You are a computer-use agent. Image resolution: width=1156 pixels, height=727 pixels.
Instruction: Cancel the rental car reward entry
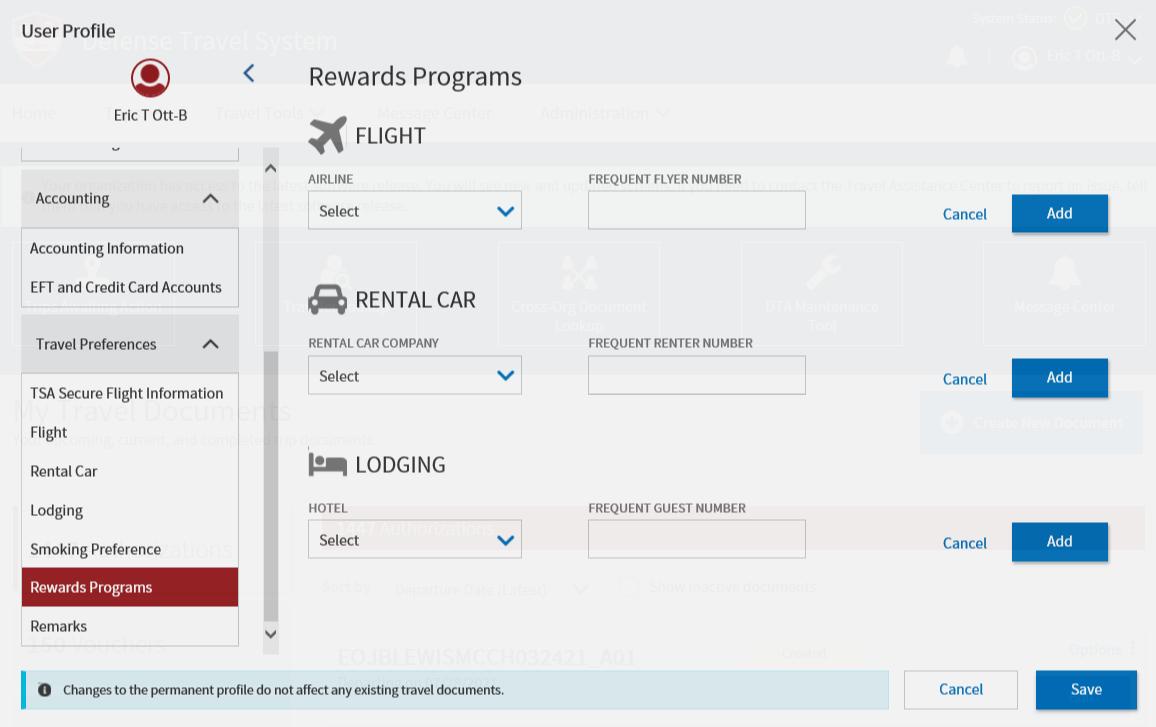[964, 379]
